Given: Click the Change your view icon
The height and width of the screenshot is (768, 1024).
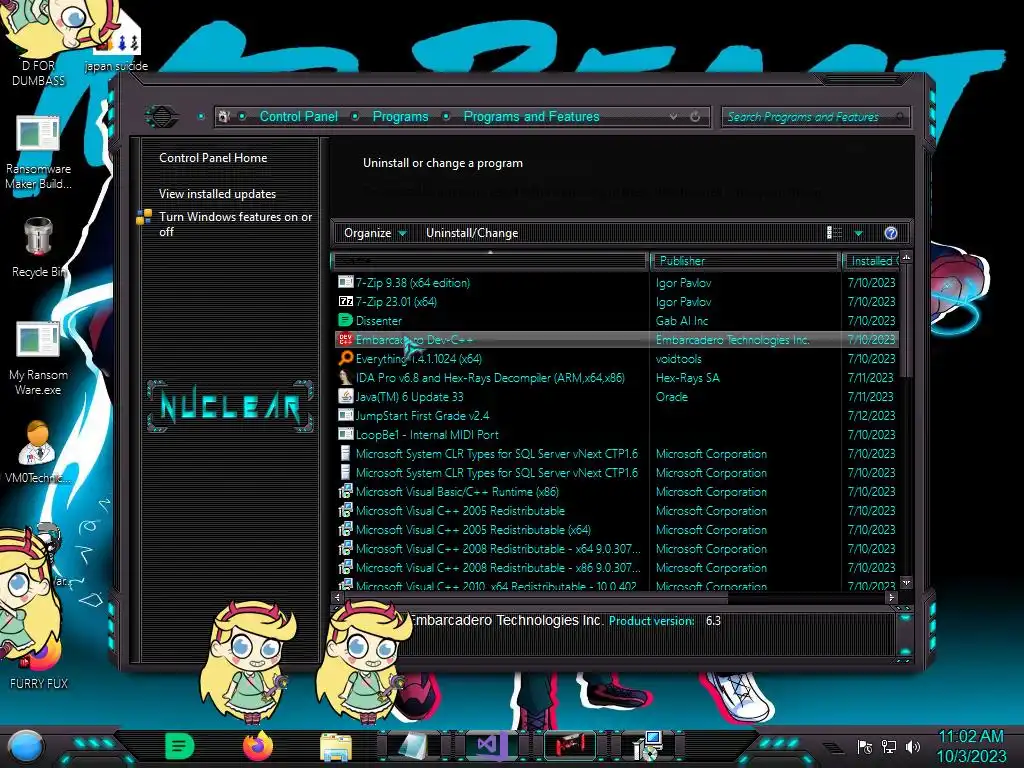Looking at the screenshot, I should click(834, 233).
